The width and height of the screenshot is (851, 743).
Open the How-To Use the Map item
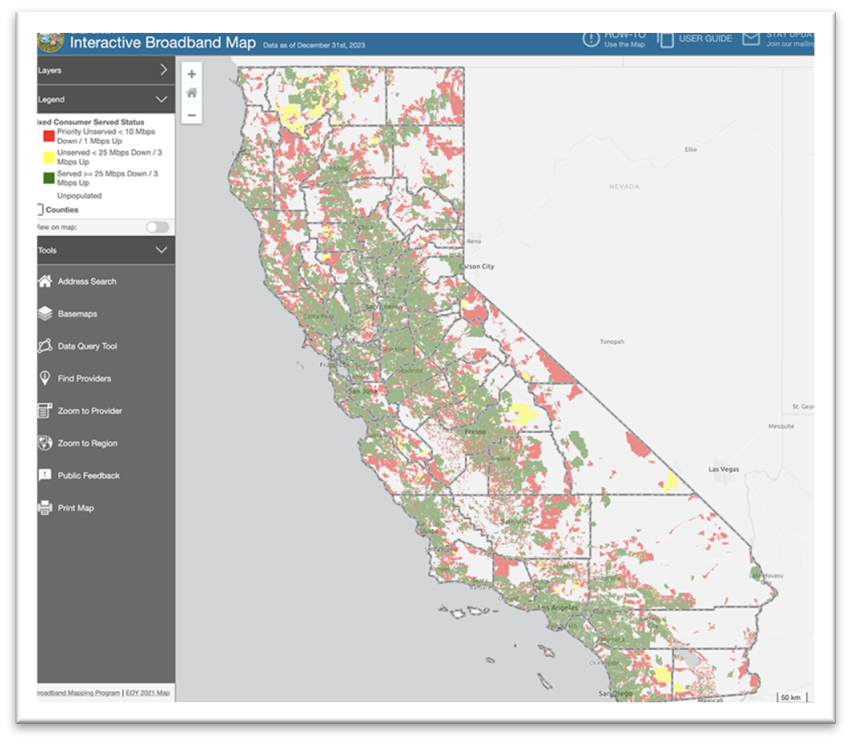[614, 40]
